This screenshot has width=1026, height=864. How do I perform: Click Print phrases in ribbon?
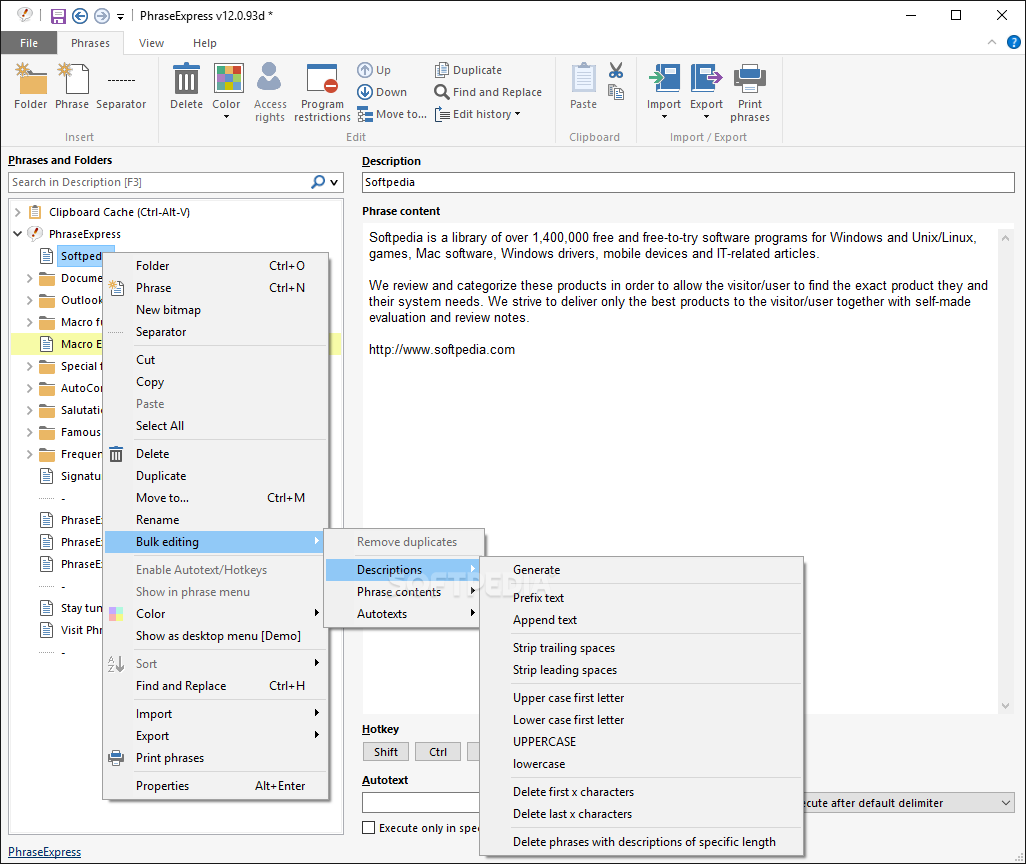click(750, 92)
